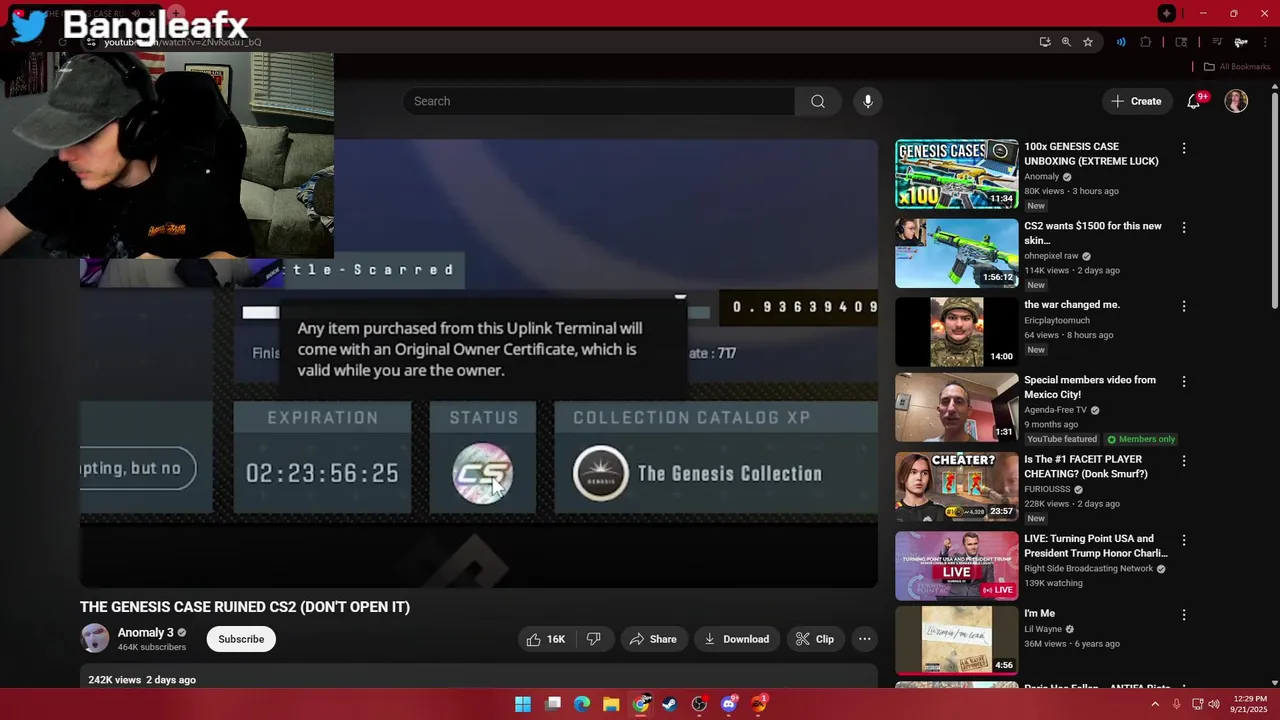Open Anomaly 3 channel name link
1280x720 pixels.
[x=146, y=632]
